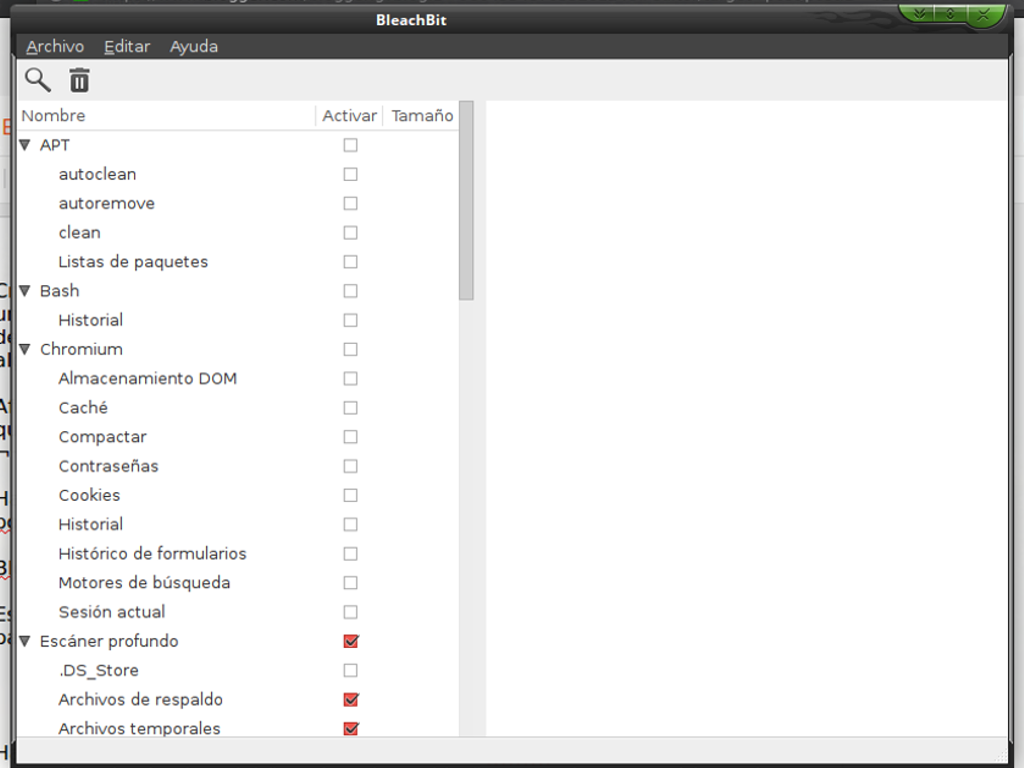Viewport: 1024px width, 768px height.
Task: Uncheck Archivos temporales
Action: 350,728
